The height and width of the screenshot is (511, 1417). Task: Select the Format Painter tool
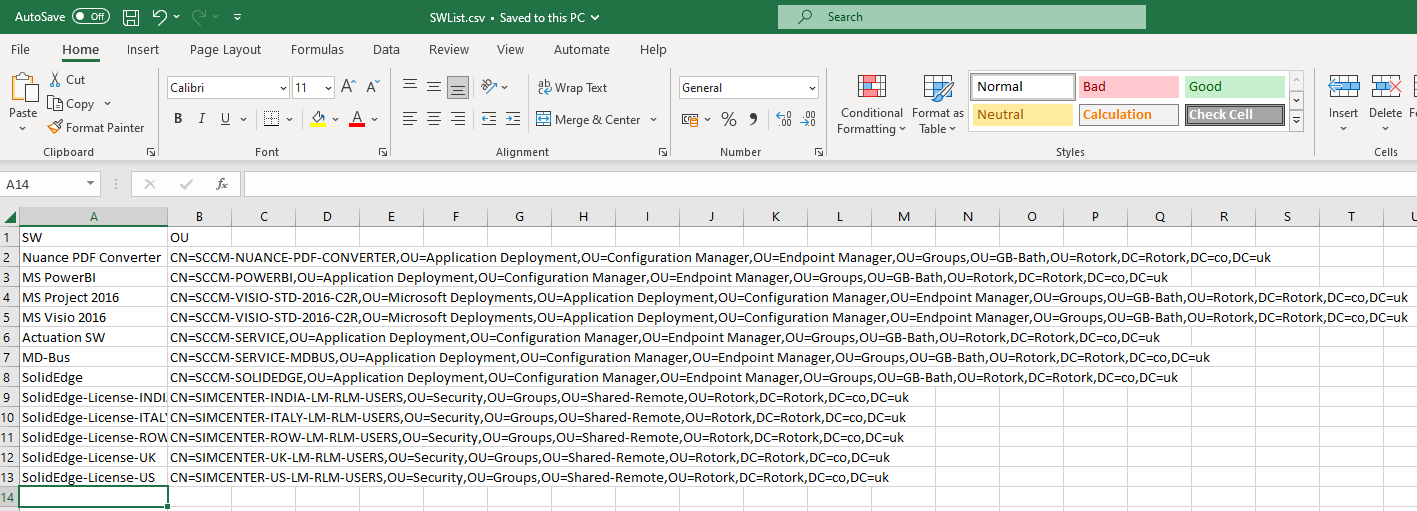[x=96, y=127]
